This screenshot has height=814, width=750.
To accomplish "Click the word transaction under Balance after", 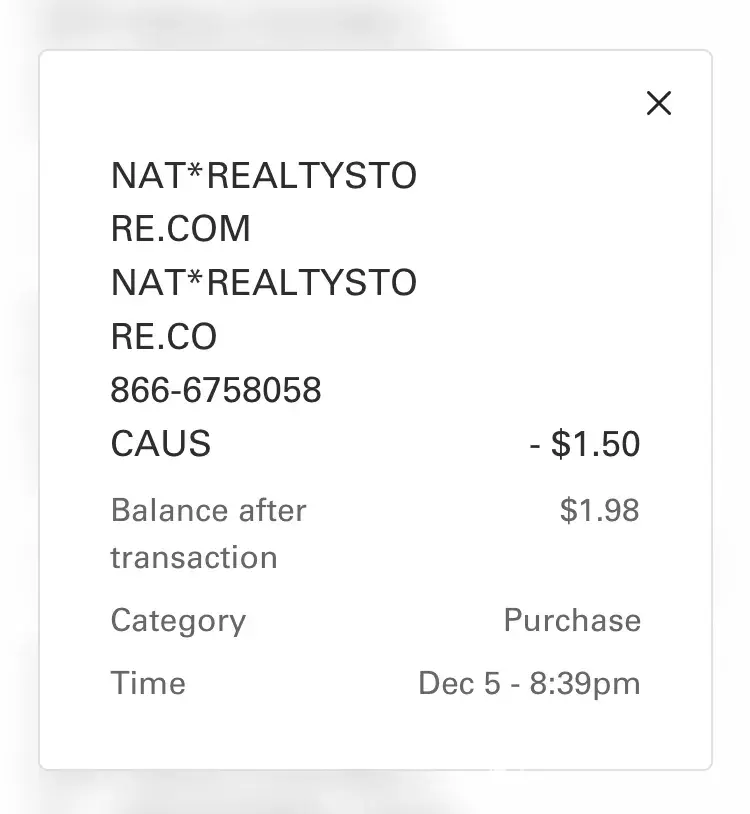I will pos(193,557).
